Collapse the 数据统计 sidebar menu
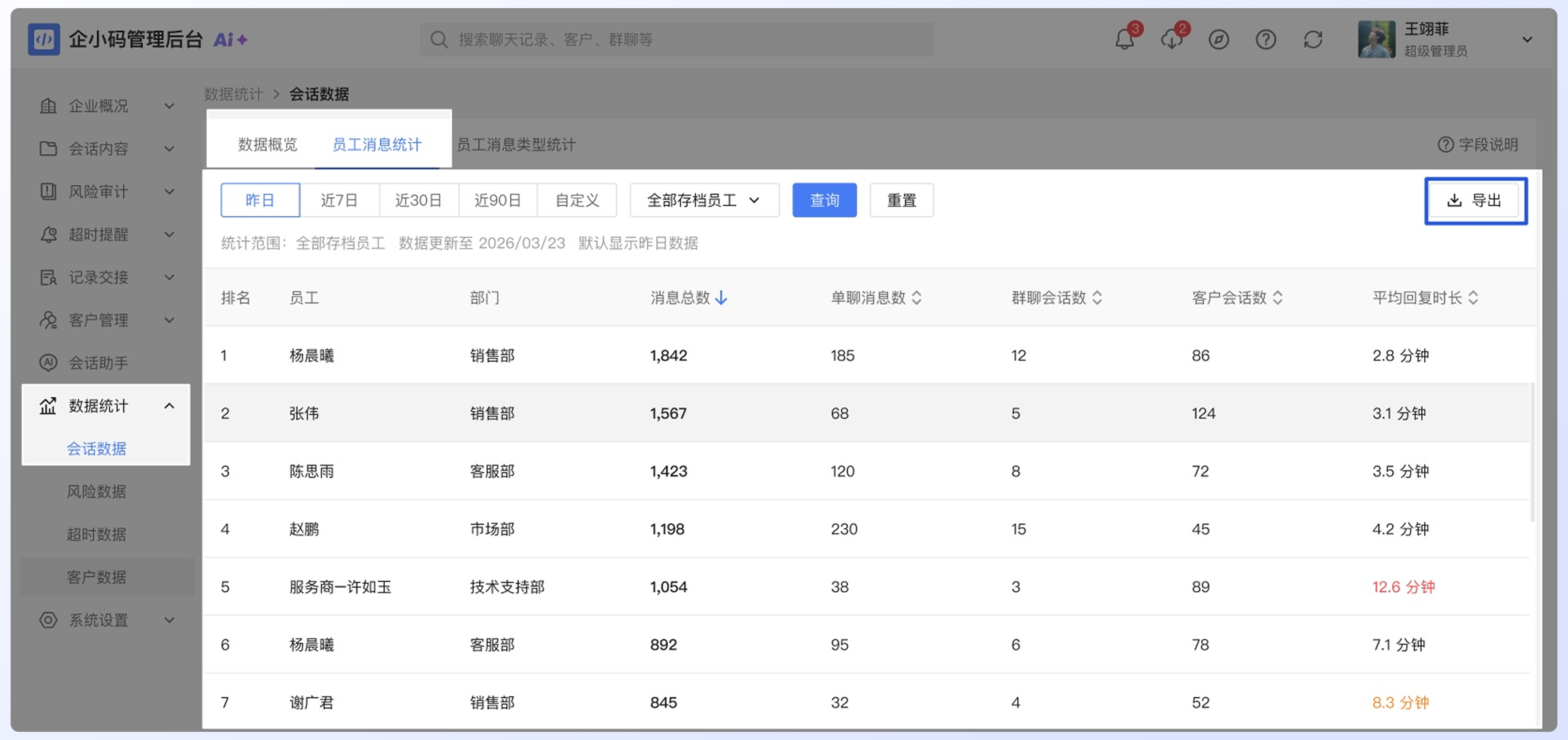1568x740 pixels. [x=107, y=406]
